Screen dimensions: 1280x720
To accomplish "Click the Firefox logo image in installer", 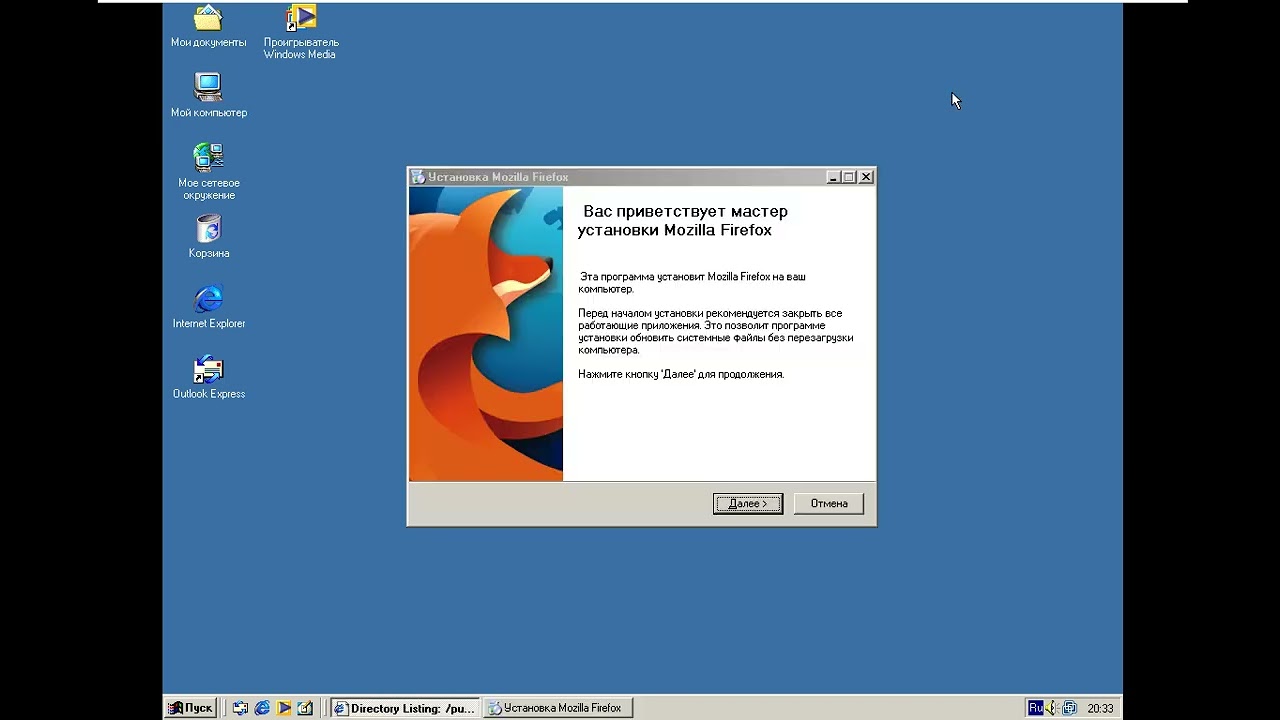I will (486, 334).
